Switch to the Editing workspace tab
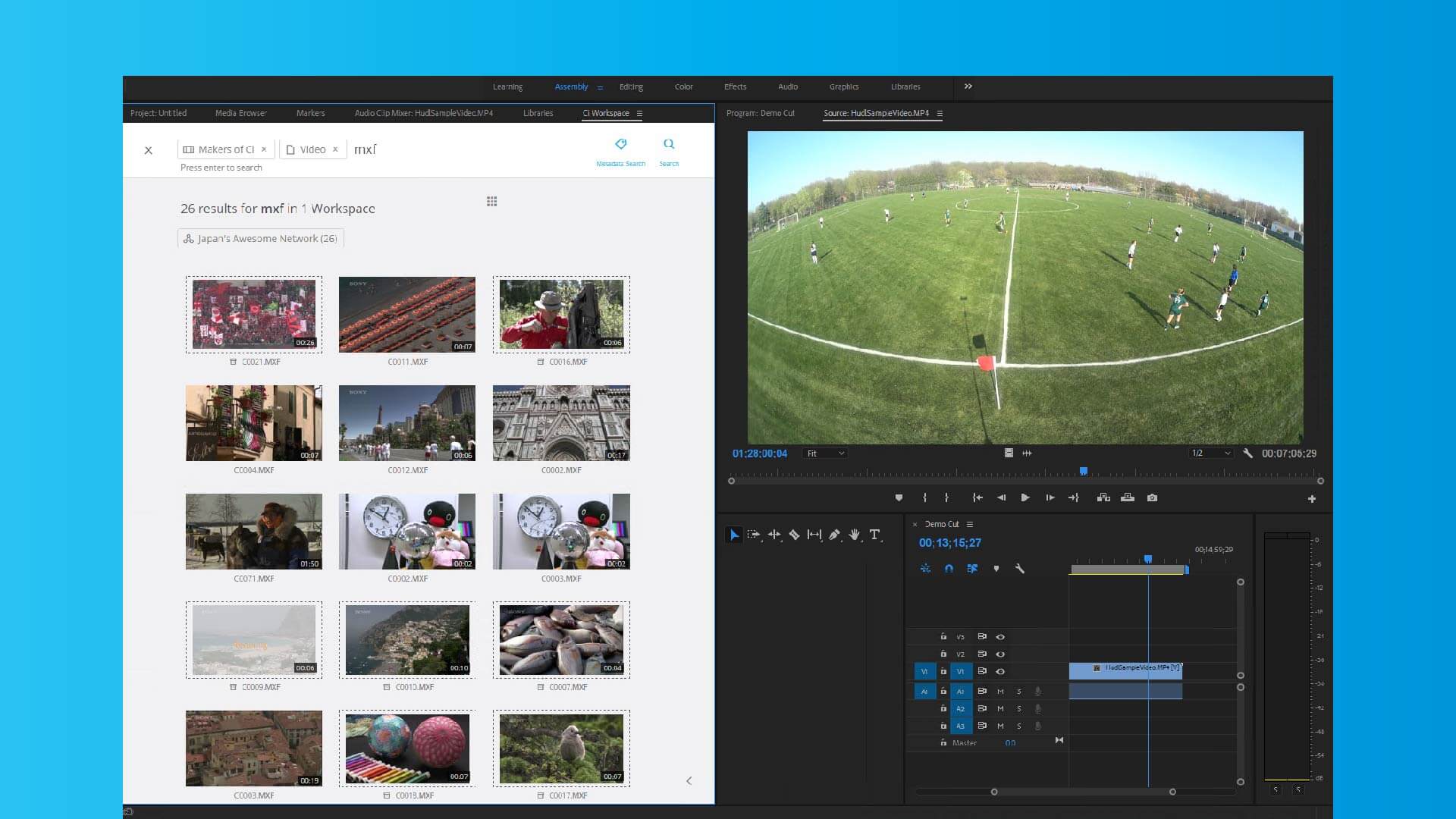 (631, 86)
